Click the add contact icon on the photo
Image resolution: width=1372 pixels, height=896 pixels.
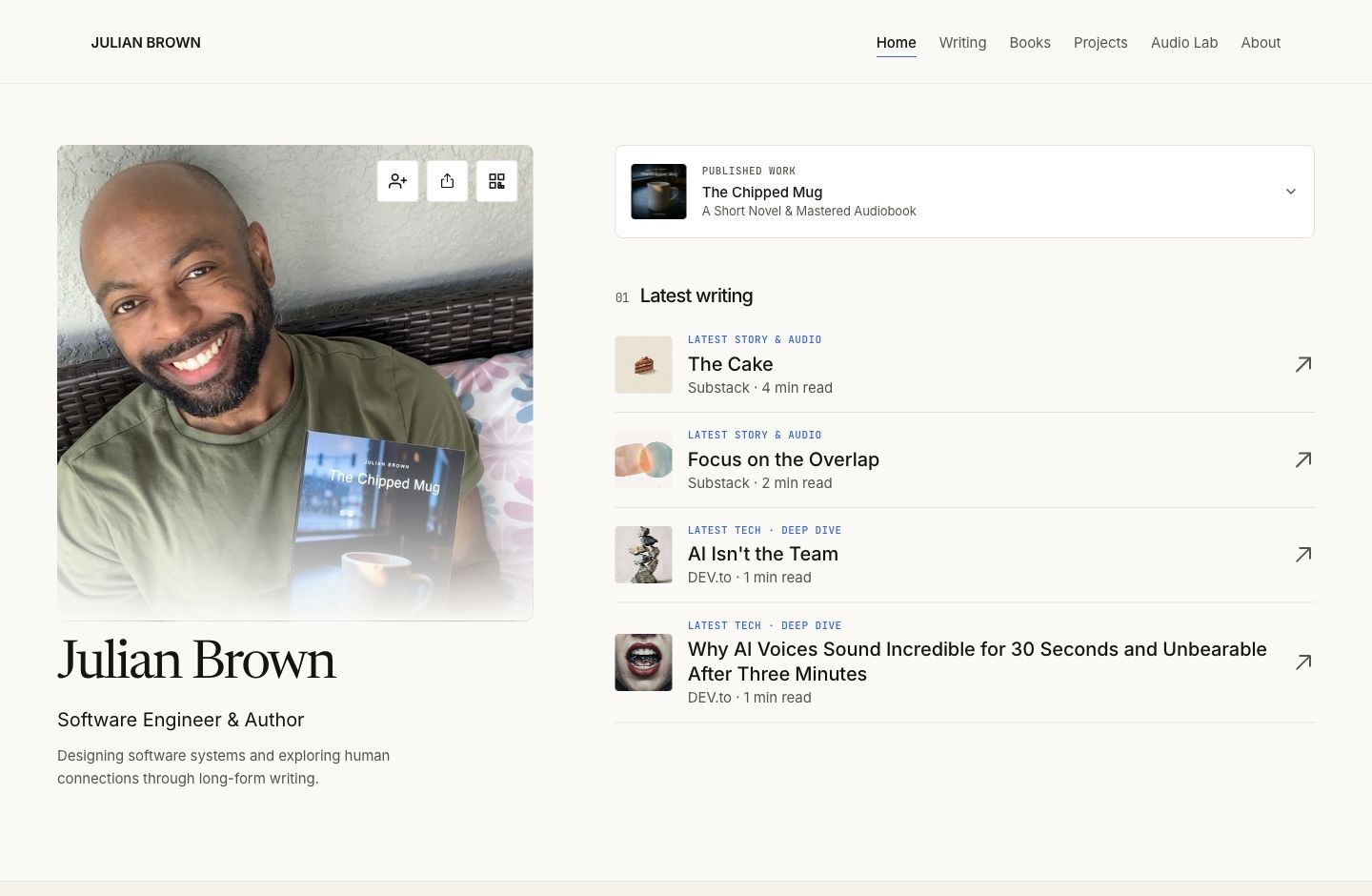(x=398, y=181)
